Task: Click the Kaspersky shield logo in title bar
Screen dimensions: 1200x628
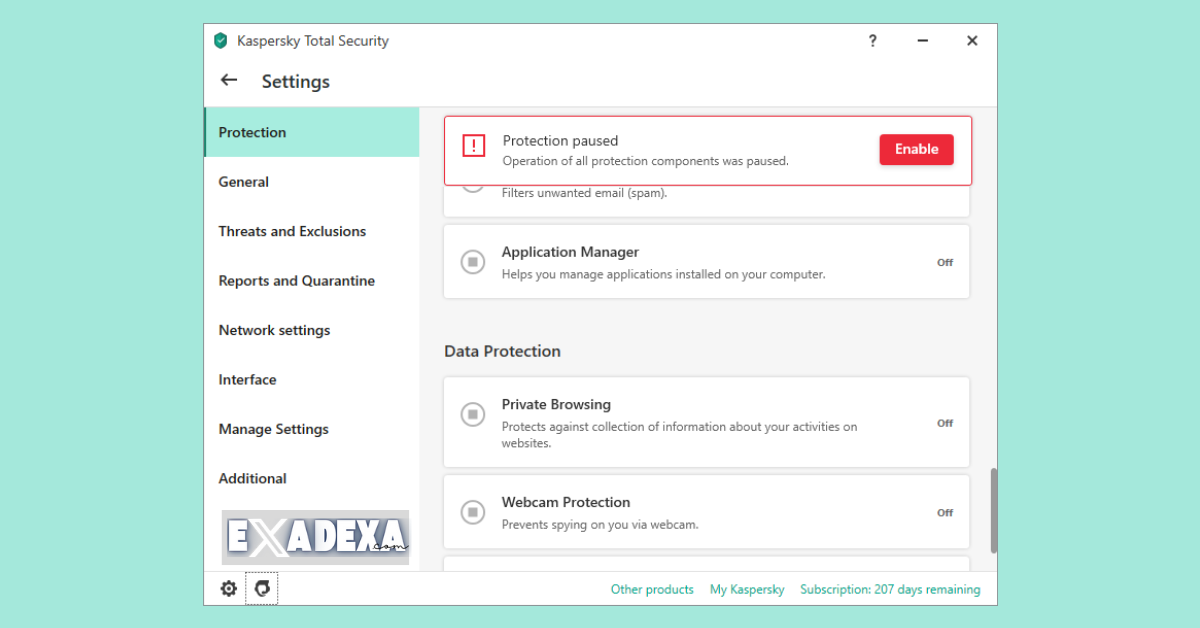Action: (x=220, y=40)
